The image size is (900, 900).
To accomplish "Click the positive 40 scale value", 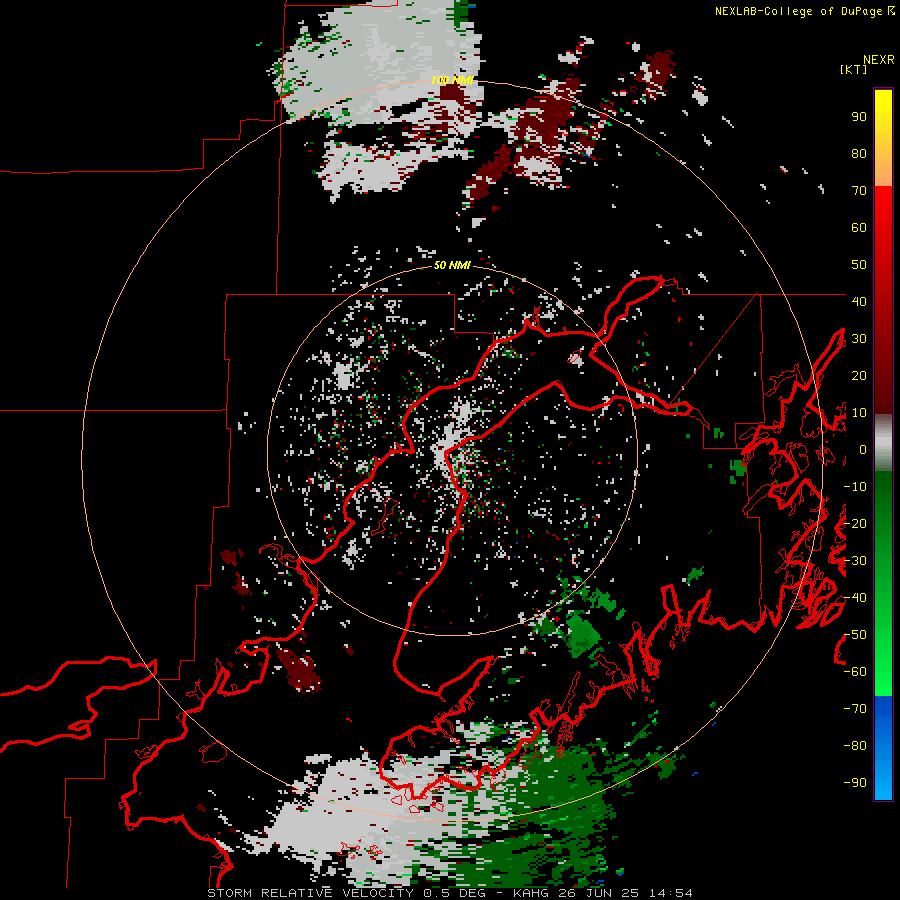I will 859,301.
